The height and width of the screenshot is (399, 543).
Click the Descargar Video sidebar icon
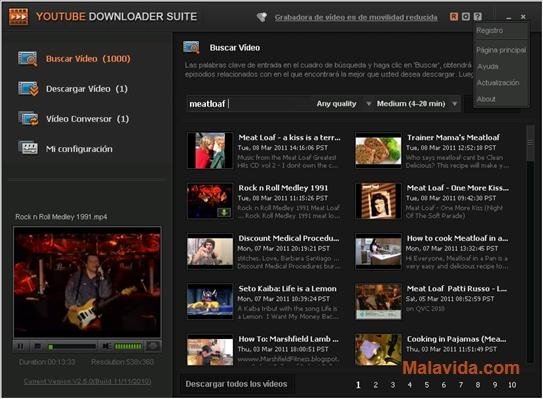pyautogui.click(x=28, y=89)
